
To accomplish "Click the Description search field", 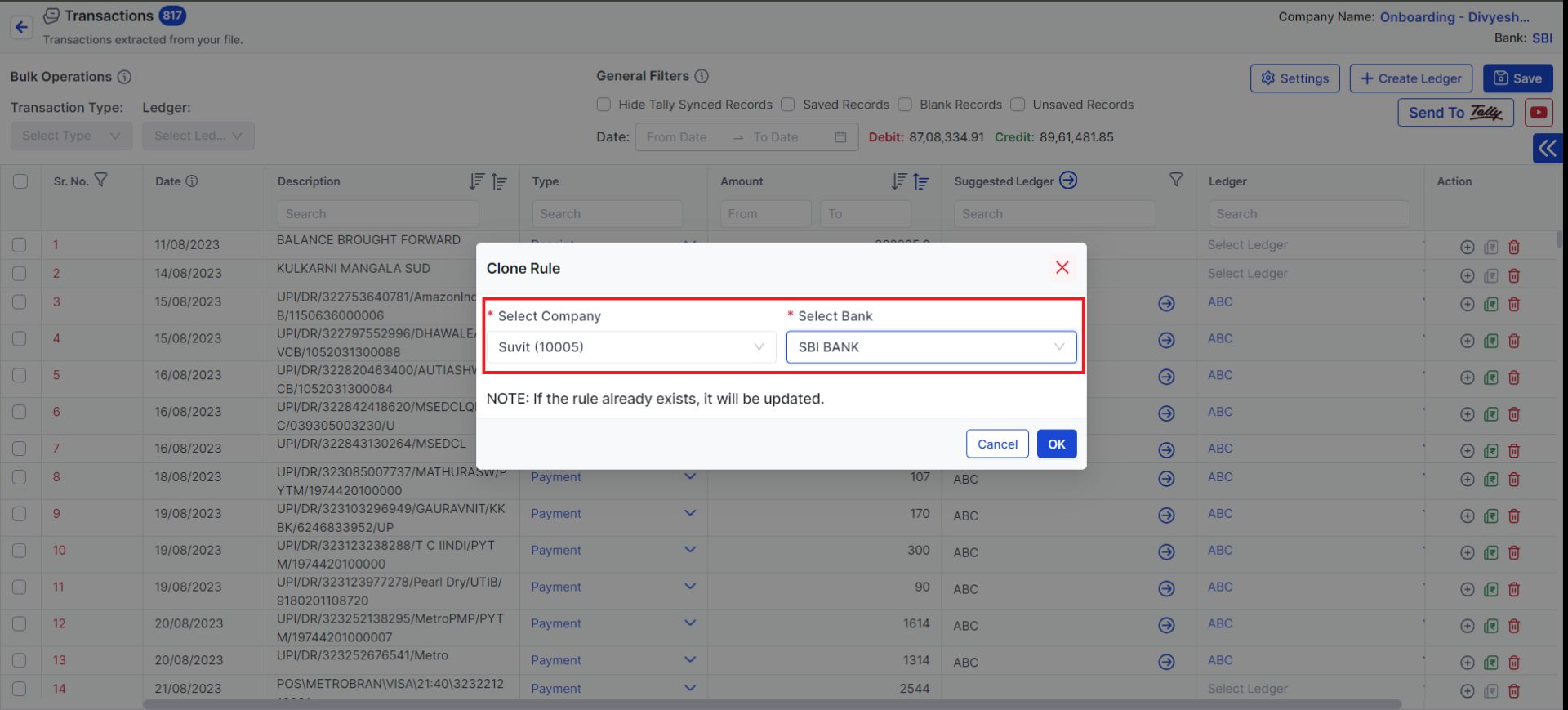I will coord(378,214).
